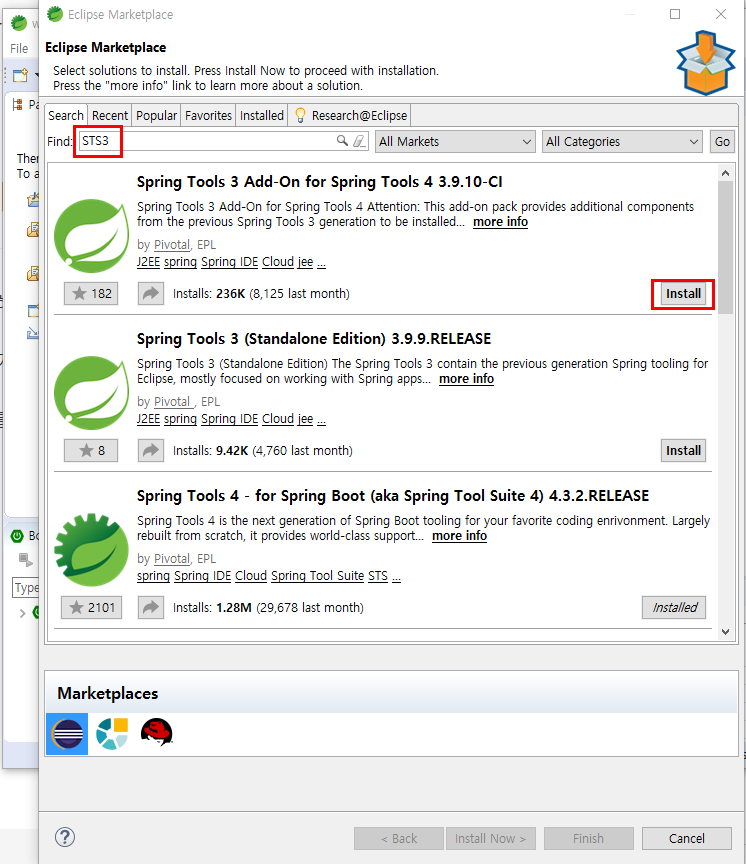746x864 pixels.
Task: Switch to the Favorites tab
Action: (208, 115)
